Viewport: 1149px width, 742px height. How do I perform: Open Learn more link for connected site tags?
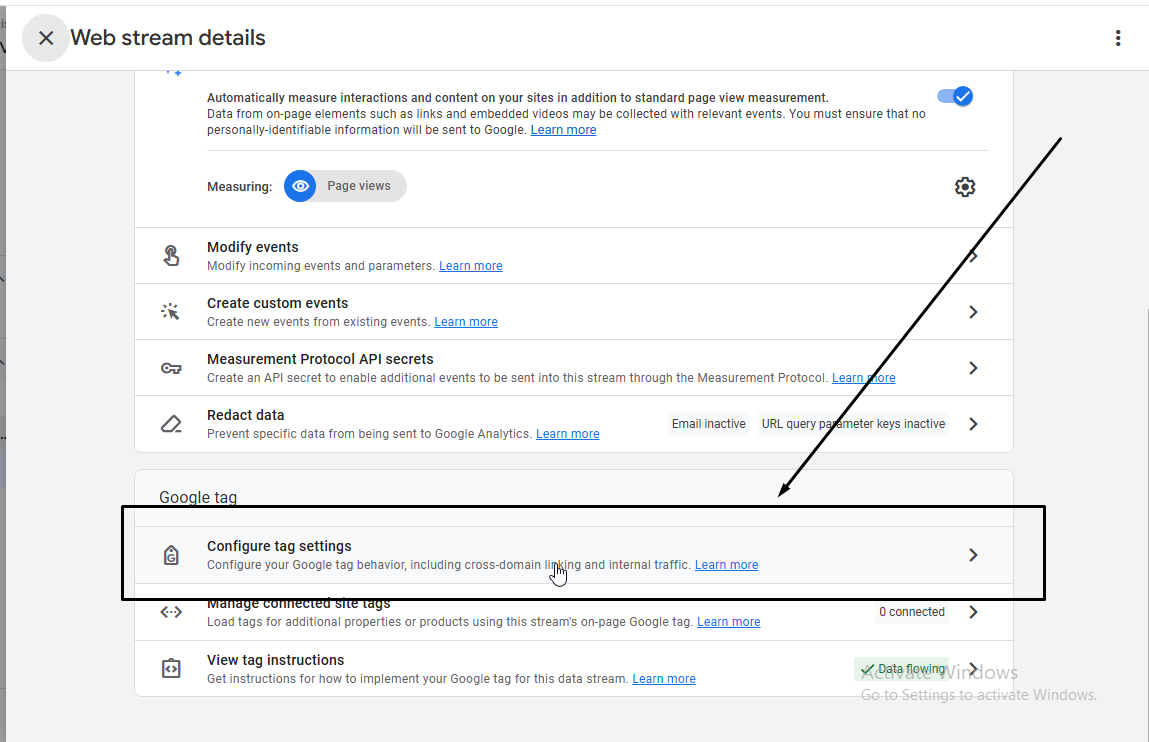click(728, 622)
